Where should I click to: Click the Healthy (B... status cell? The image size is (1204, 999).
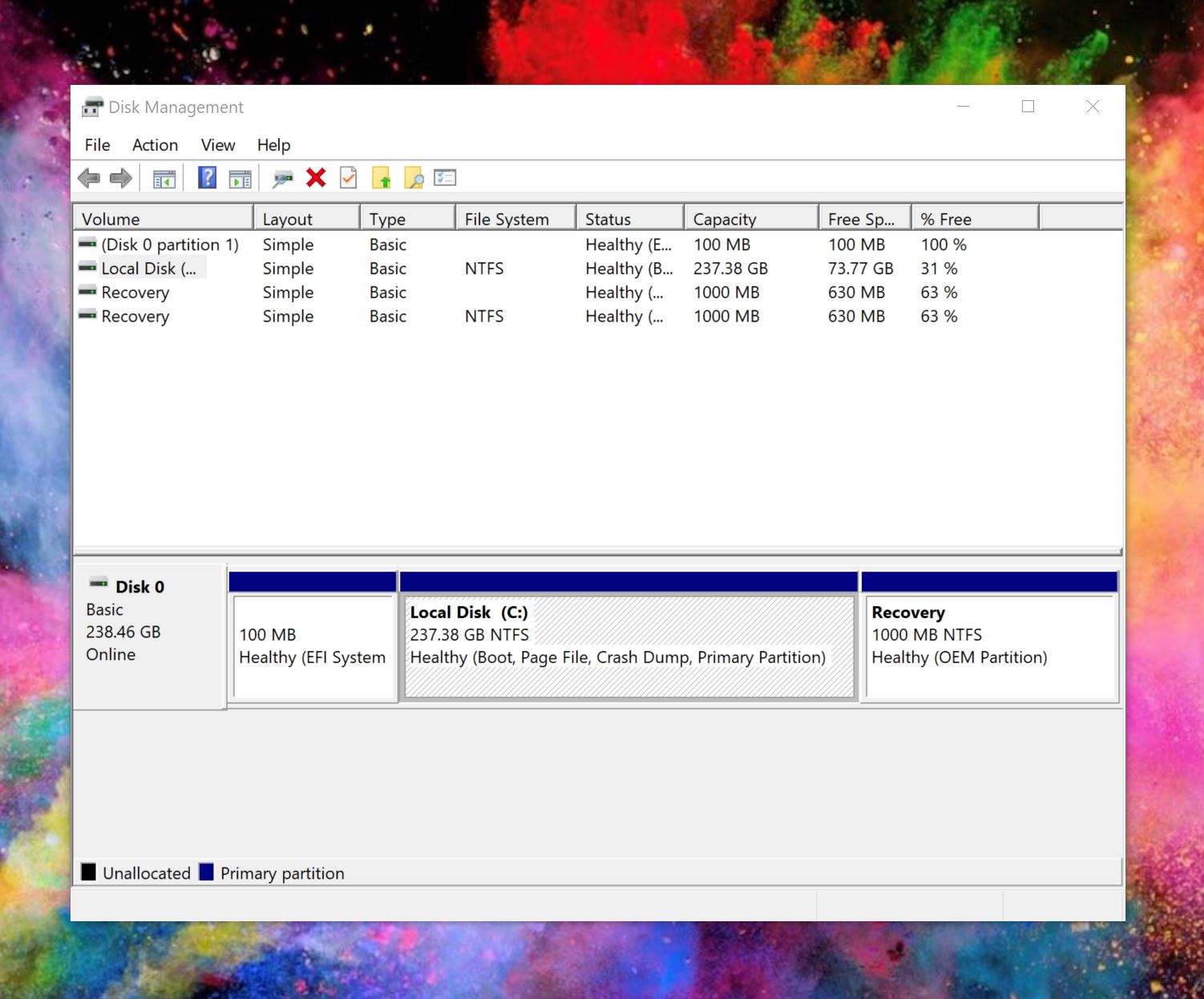coord(628,269)
